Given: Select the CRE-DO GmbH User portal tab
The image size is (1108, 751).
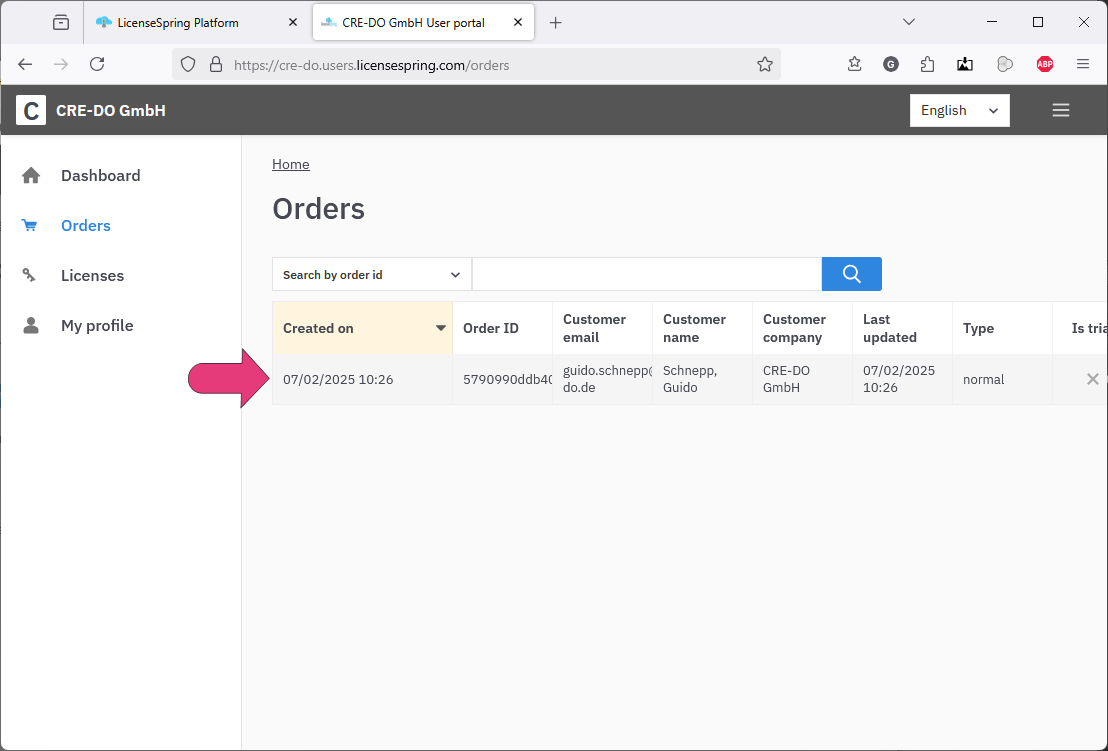Looking at the screenshot, I should click(x=423, y=23).
